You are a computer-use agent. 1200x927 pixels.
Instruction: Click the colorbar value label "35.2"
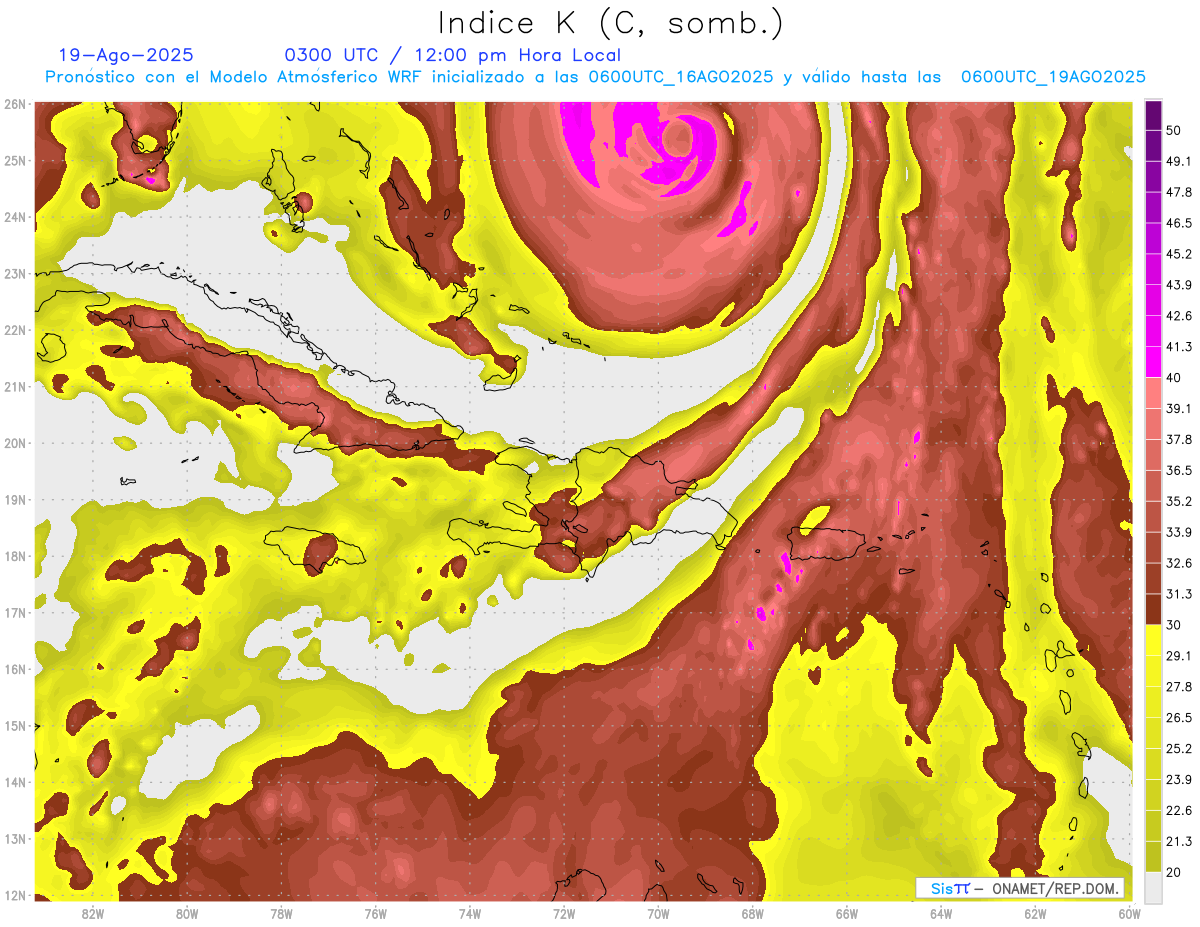[1178, 501]
